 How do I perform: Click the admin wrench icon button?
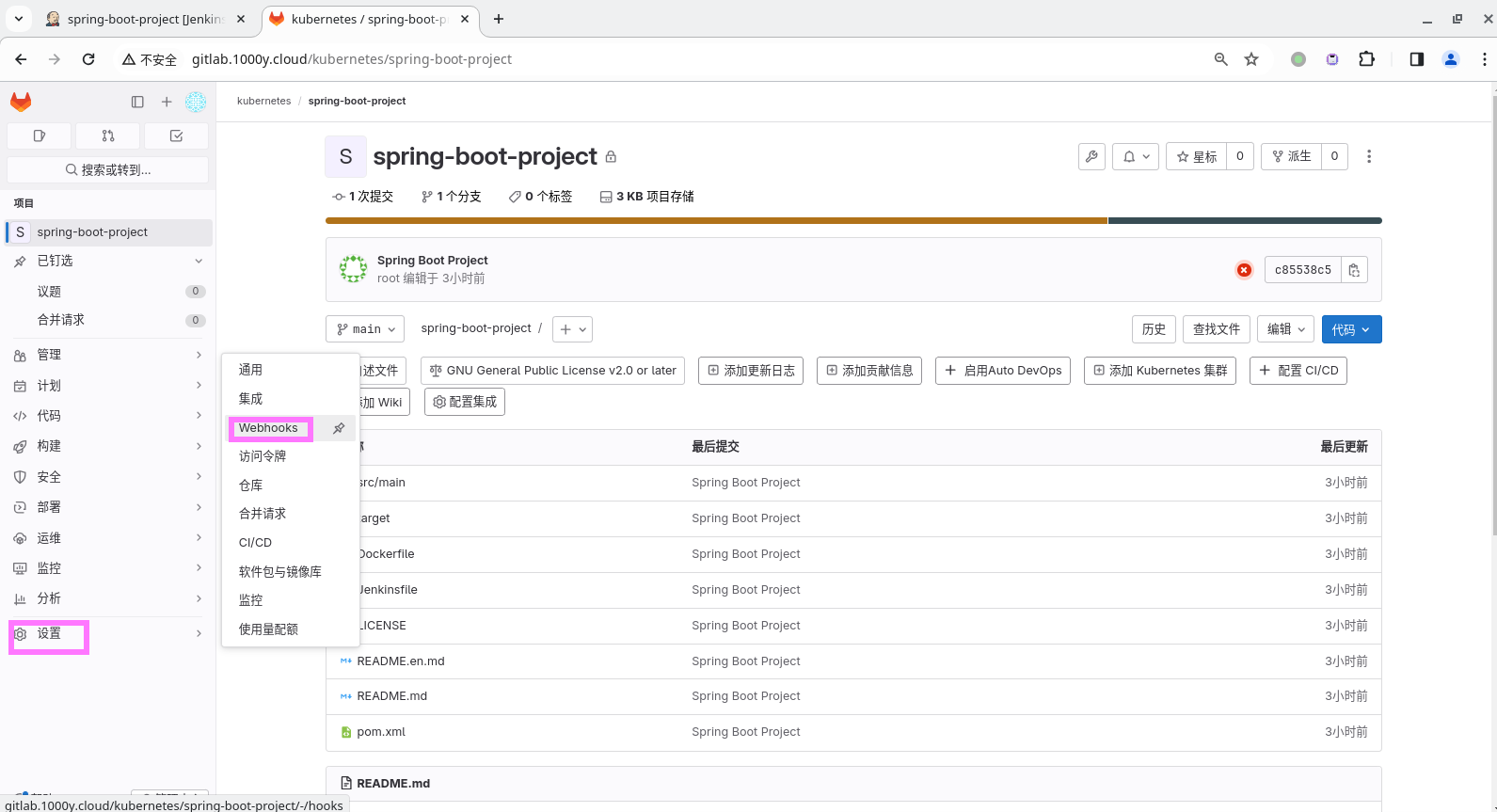(1091, 157)
